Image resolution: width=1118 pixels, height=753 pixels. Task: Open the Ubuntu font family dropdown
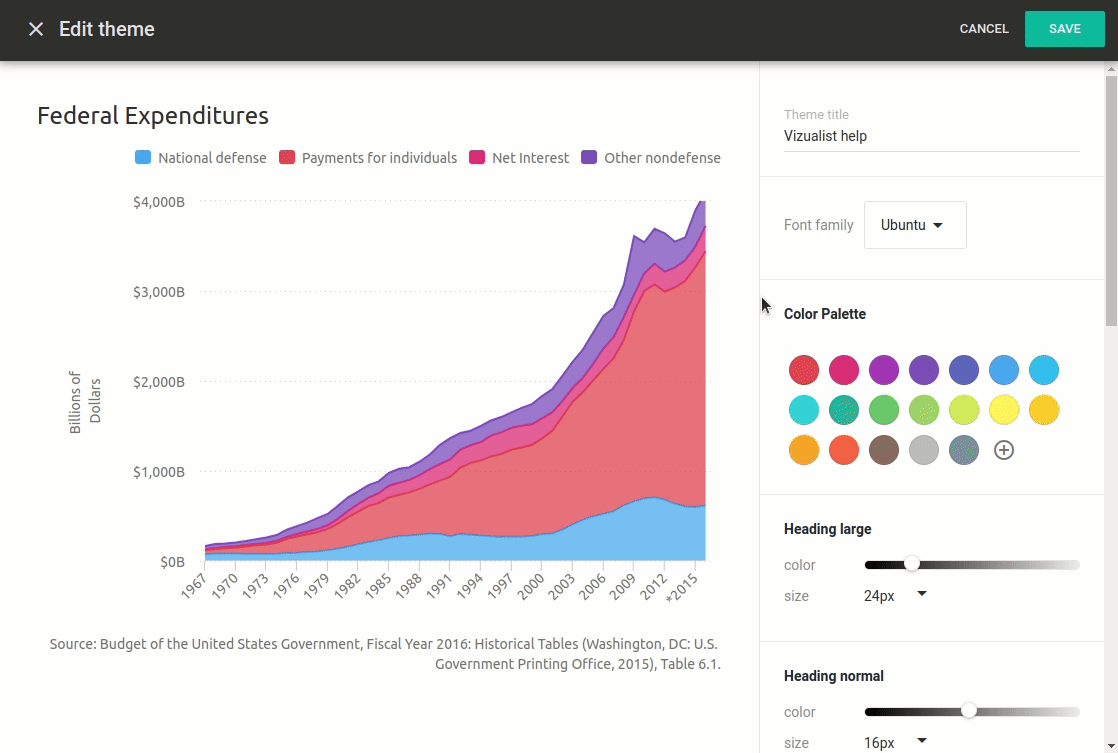click(914, 225)
